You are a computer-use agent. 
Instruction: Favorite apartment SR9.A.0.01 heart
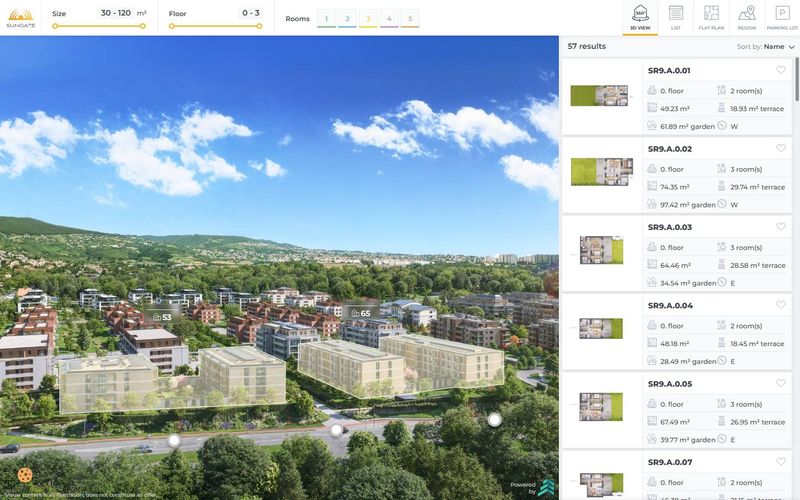tap(781, 70)
